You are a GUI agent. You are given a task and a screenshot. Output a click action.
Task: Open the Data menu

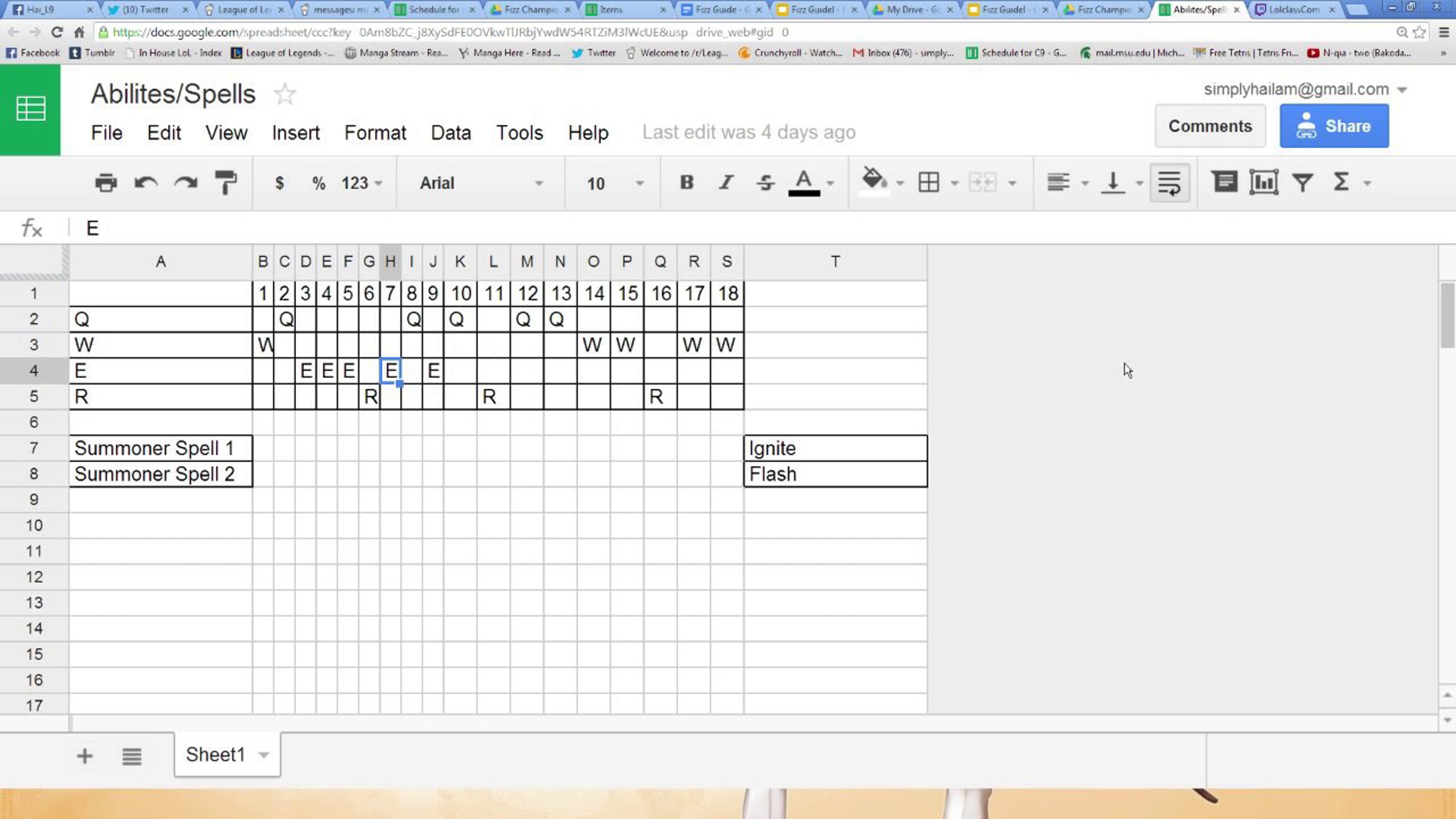click(x=451, y=133)
